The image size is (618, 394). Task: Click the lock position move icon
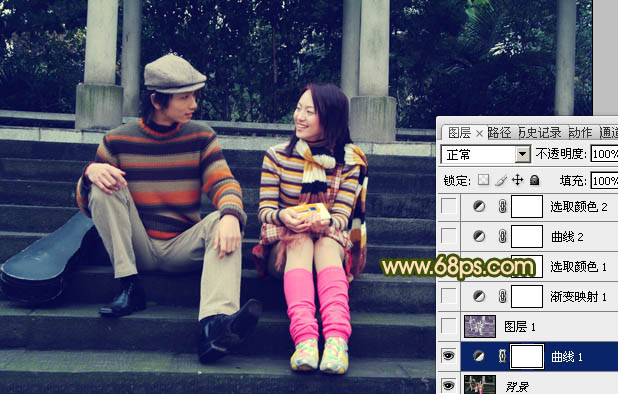pos(517,180)
